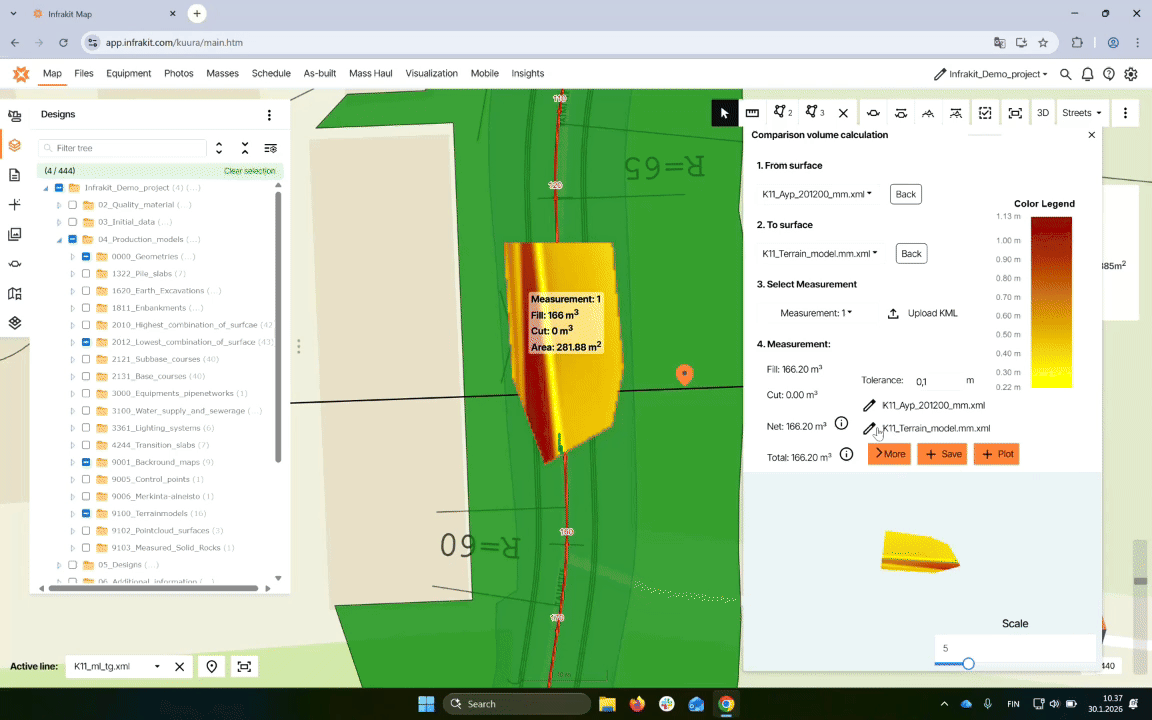Click the Save button
The height and width of the screenshot is (720, 1152).
942,454
